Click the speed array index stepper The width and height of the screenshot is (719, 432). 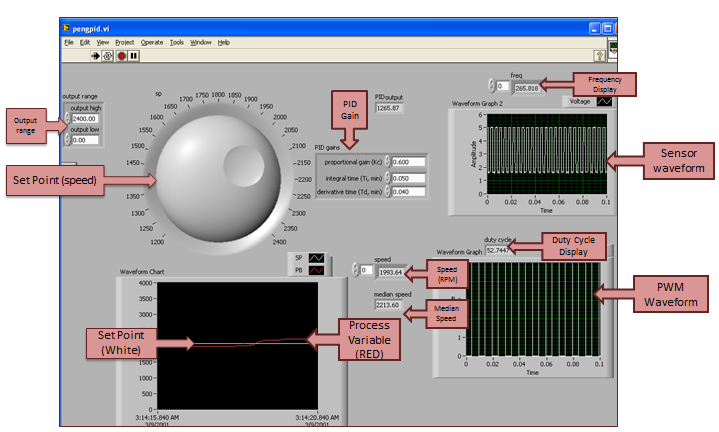click(355, 270)
